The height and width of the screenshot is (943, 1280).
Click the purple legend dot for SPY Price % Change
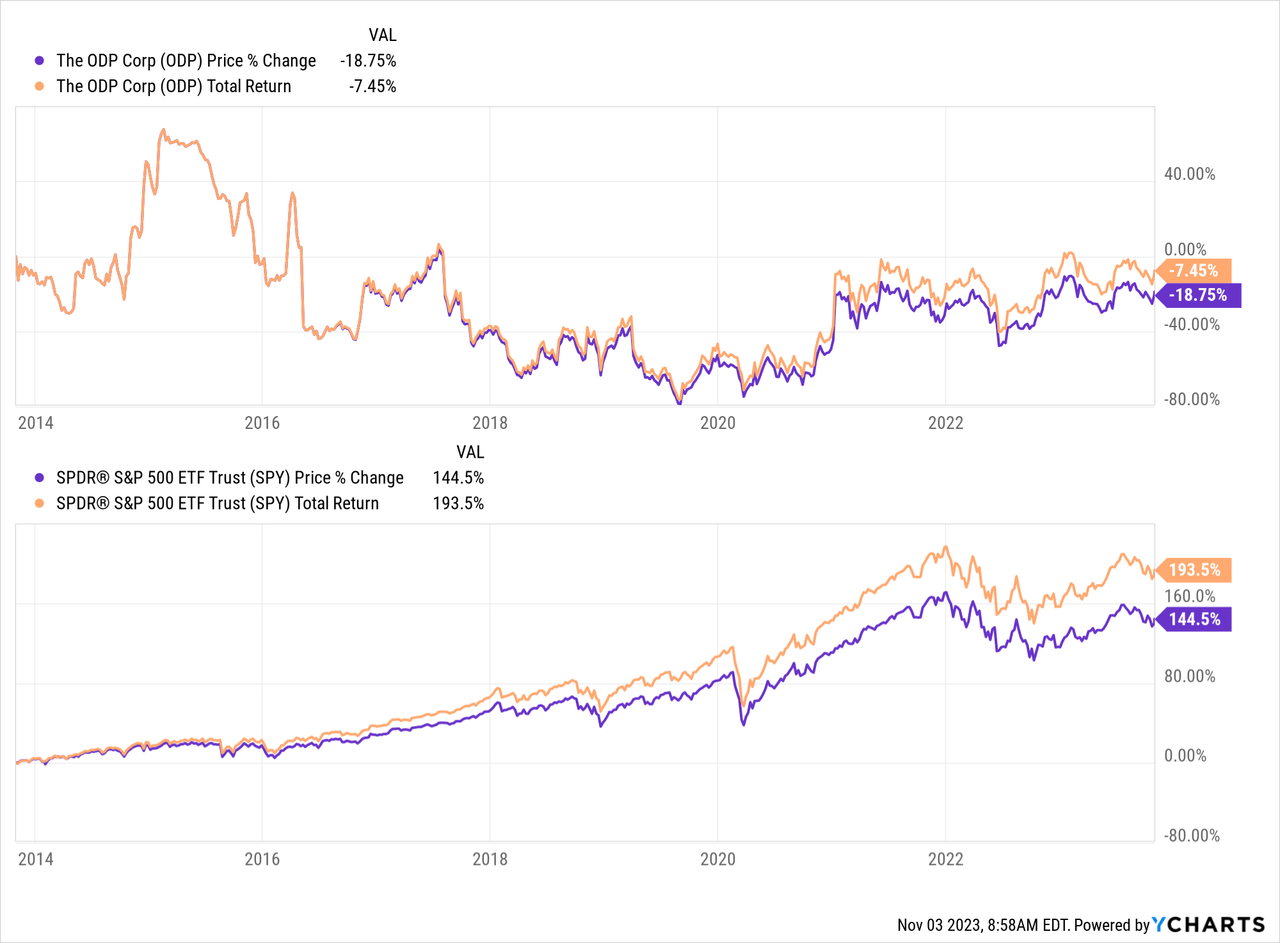[39, 478]
